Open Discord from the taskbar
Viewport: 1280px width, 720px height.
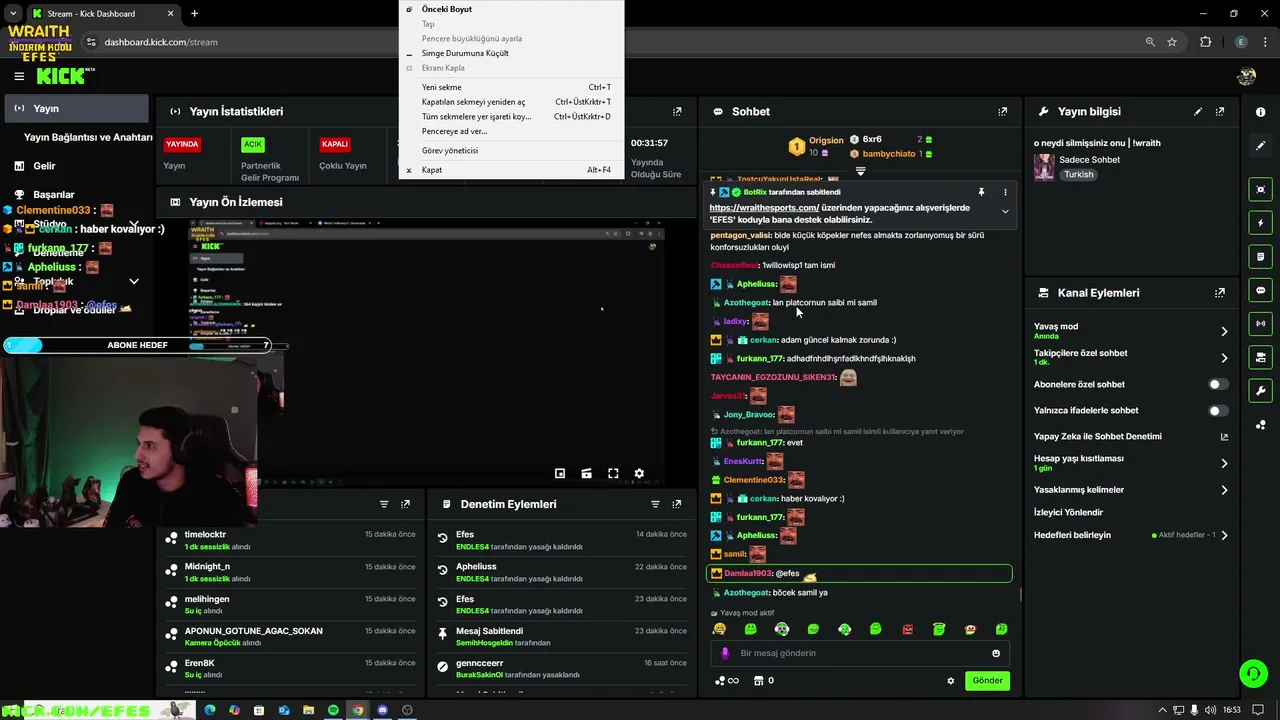click(382, 710)
